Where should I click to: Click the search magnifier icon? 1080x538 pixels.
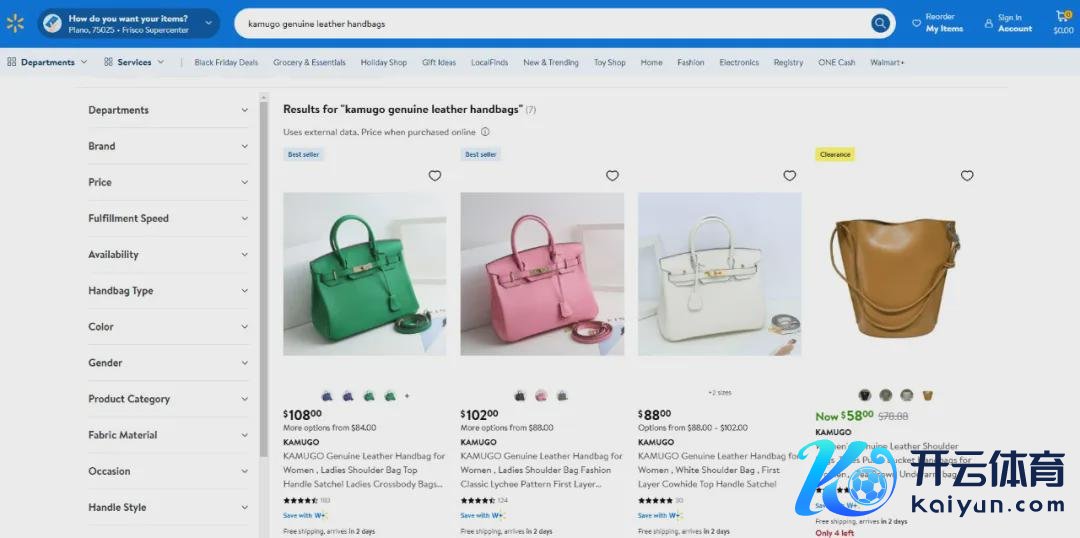[880, 23]
